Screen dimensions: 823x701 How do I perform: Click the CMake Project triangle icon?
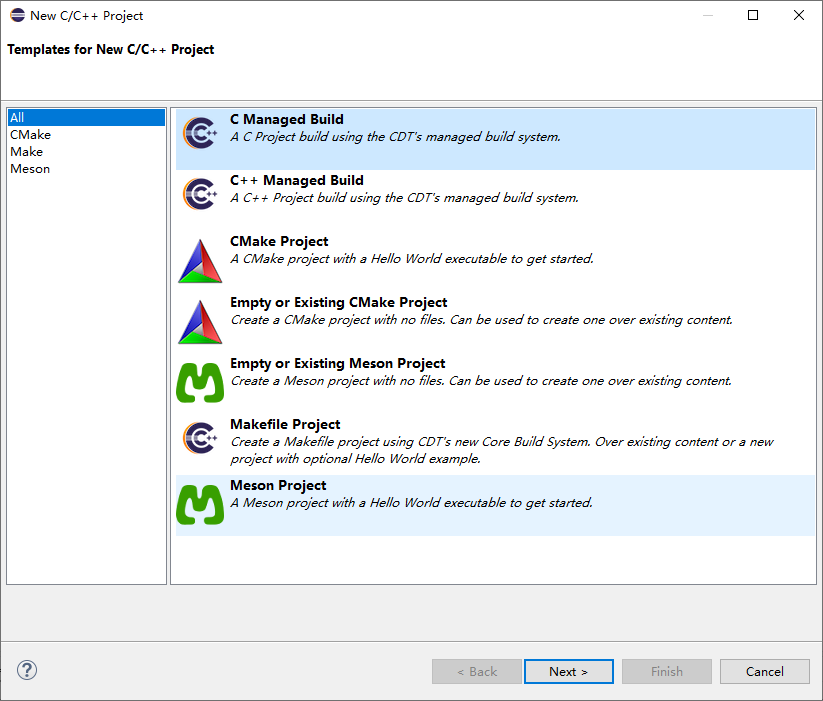pos(200,261)
